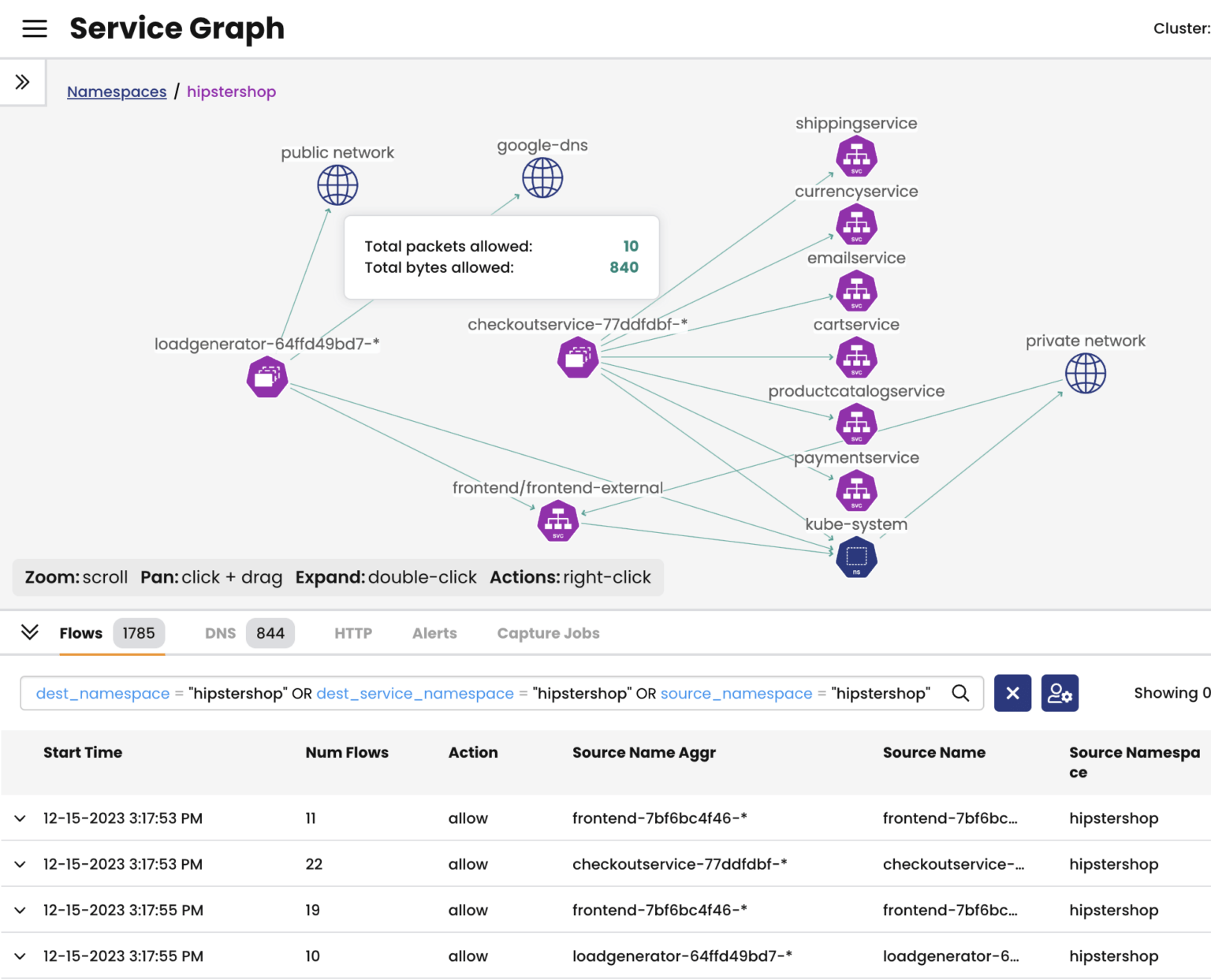Open the Capture Jobs tab
1211x980 pixels.
tap(548, 633)
